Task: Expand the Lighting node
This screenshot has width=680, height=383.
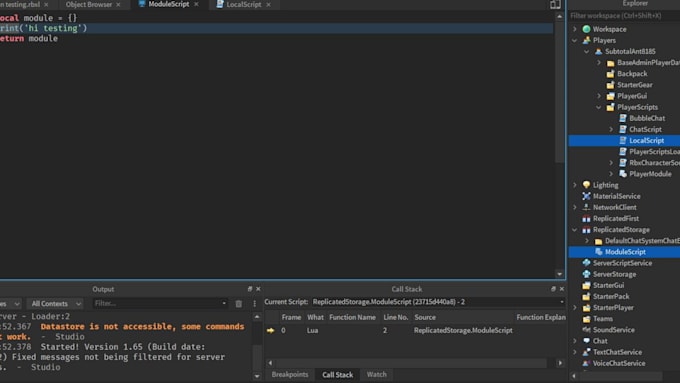Action: point(575,185)
